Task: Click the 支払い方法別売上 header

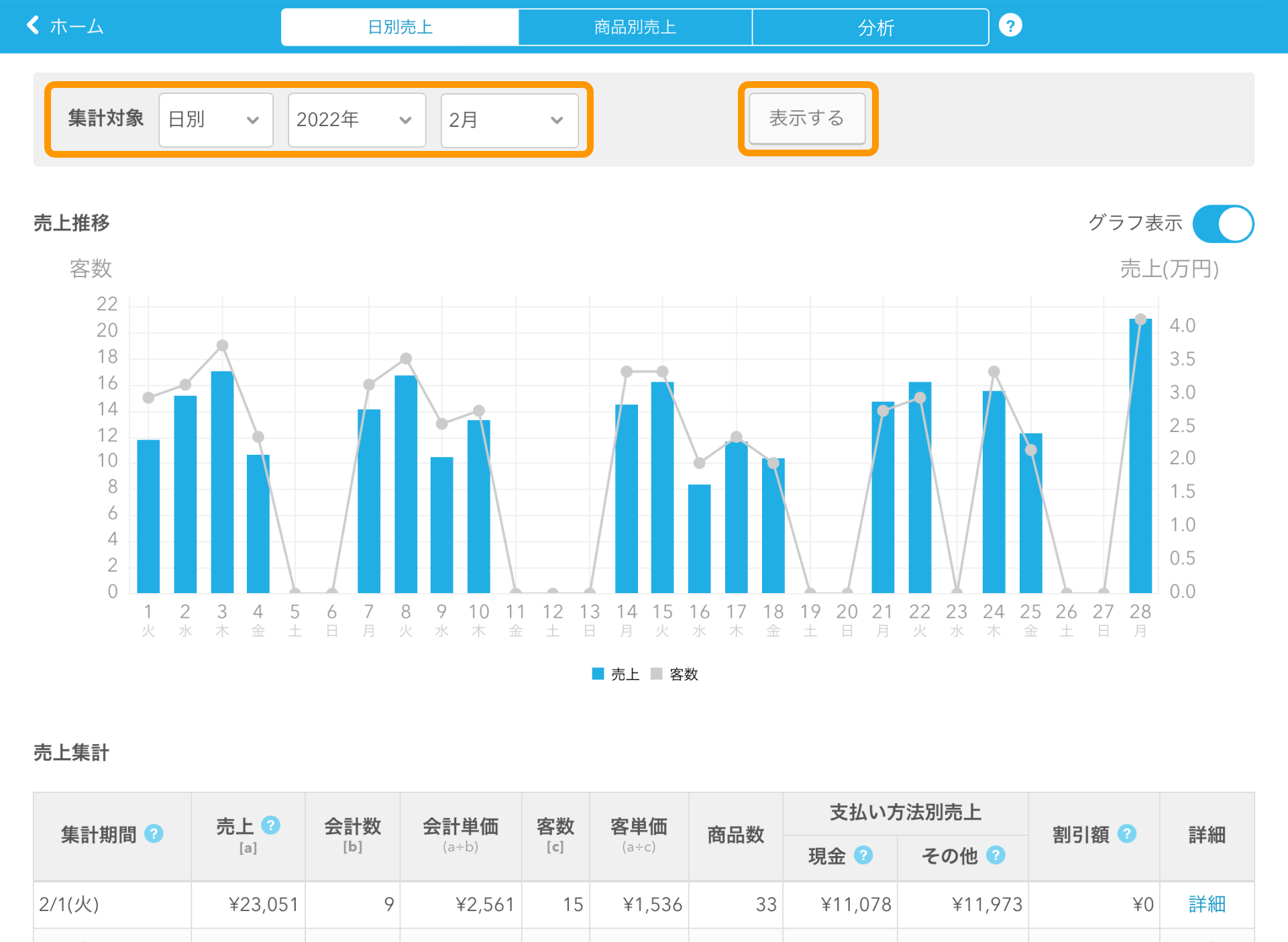Action: (906, 813)
